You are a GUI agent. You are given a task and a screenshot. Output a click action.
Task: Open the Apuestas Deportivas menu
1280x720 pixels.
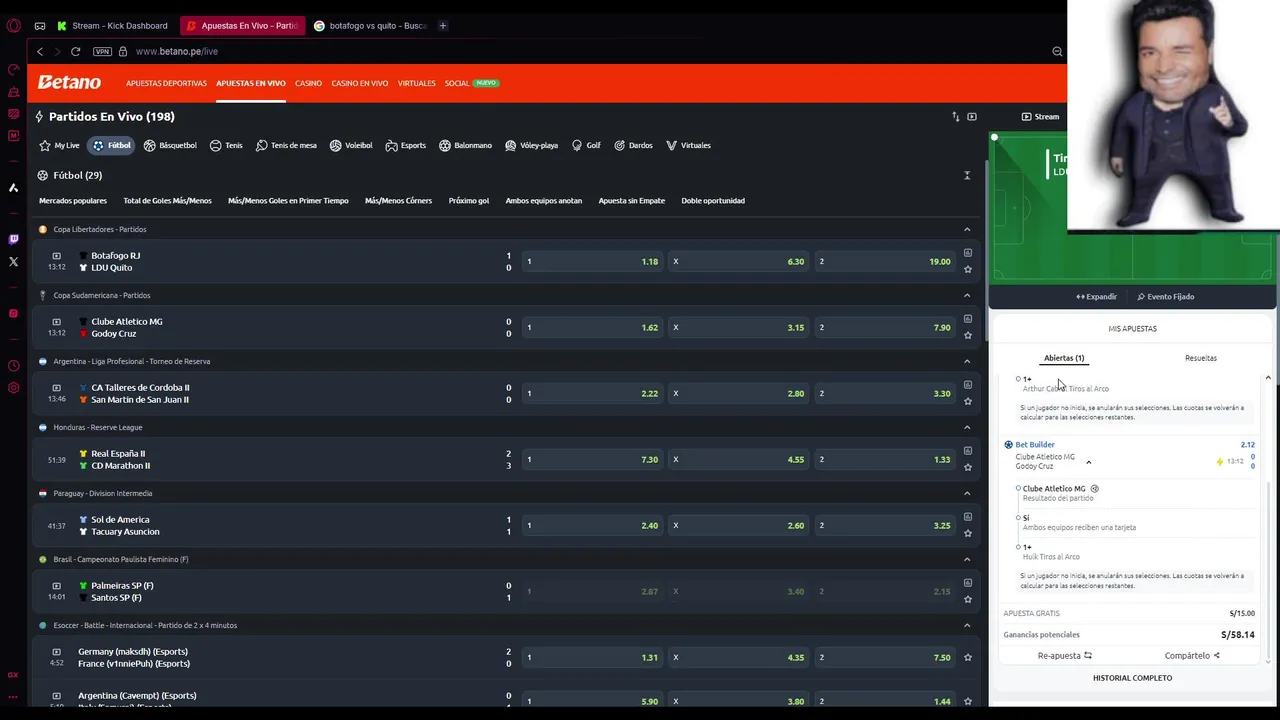coord(166,83)
